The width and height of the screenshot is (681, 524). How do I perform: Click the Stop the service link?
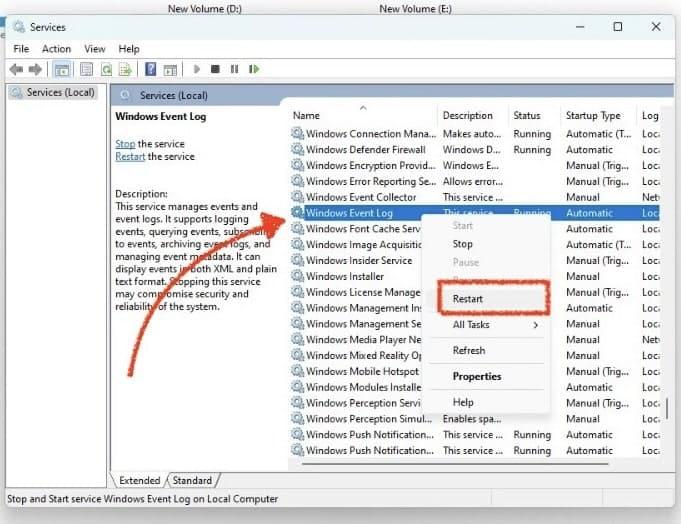[125, 144]
